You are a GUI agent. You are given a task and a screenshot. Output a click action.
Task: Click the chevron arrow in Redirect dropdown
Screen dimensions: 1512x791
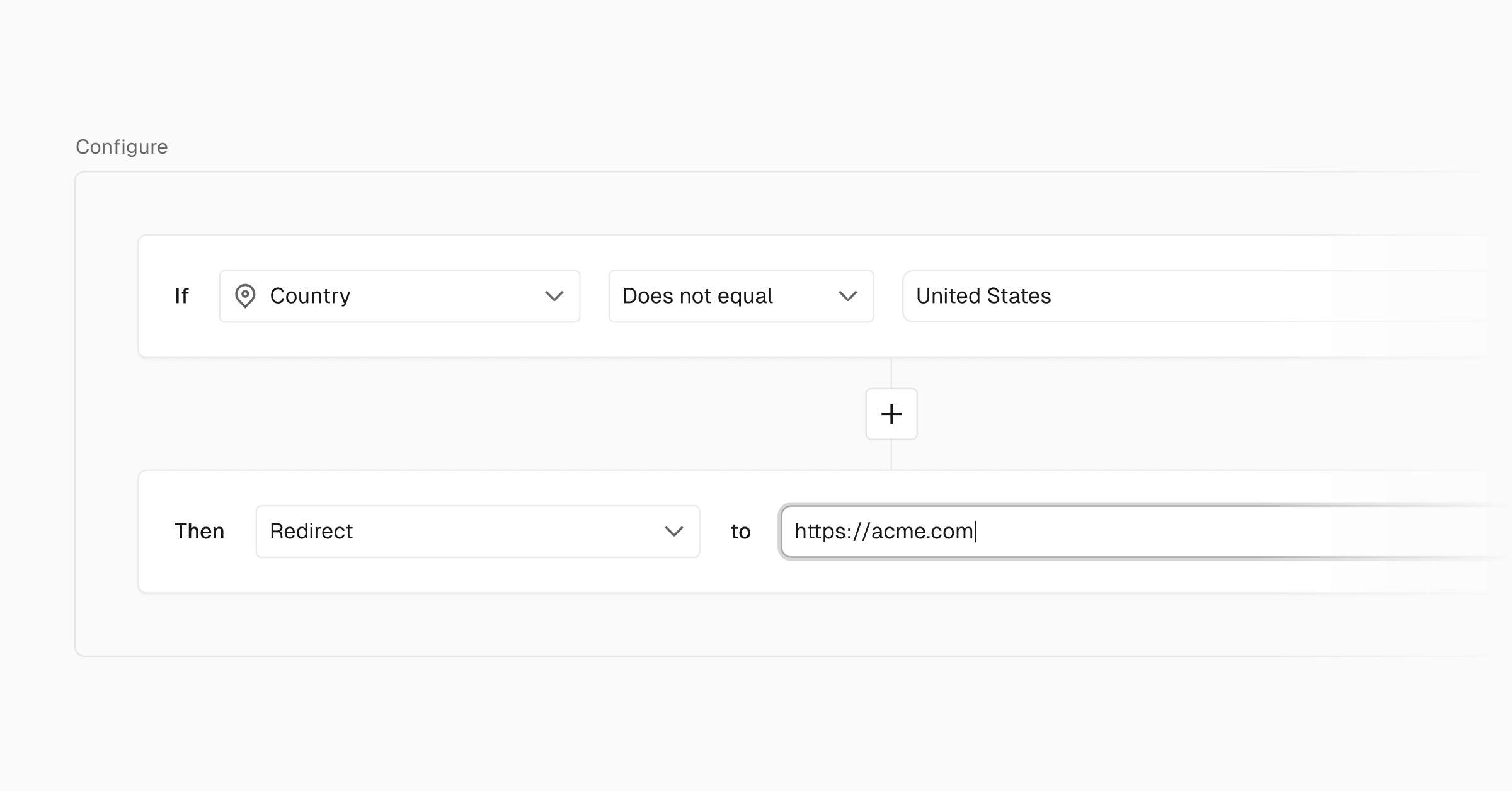pyautogui.click(x=673, y=532)
